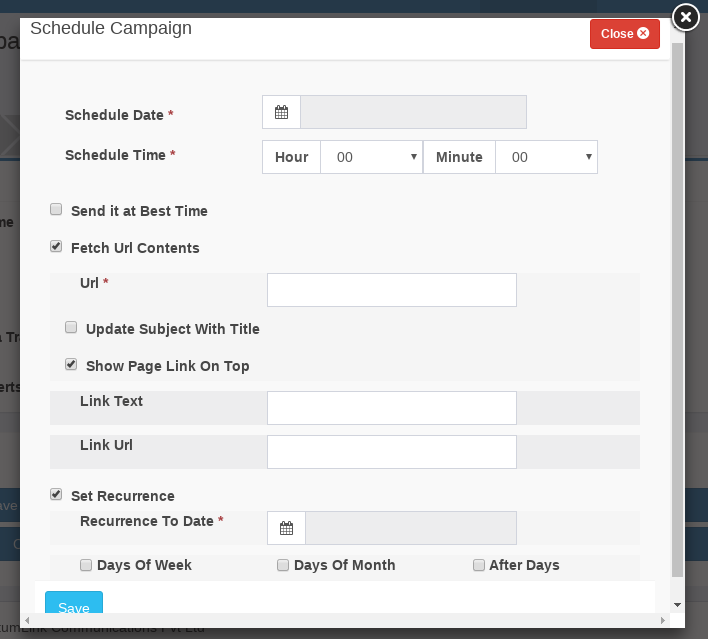Check Update Subject With Title
708x639 pixels.
pos(71,327)
